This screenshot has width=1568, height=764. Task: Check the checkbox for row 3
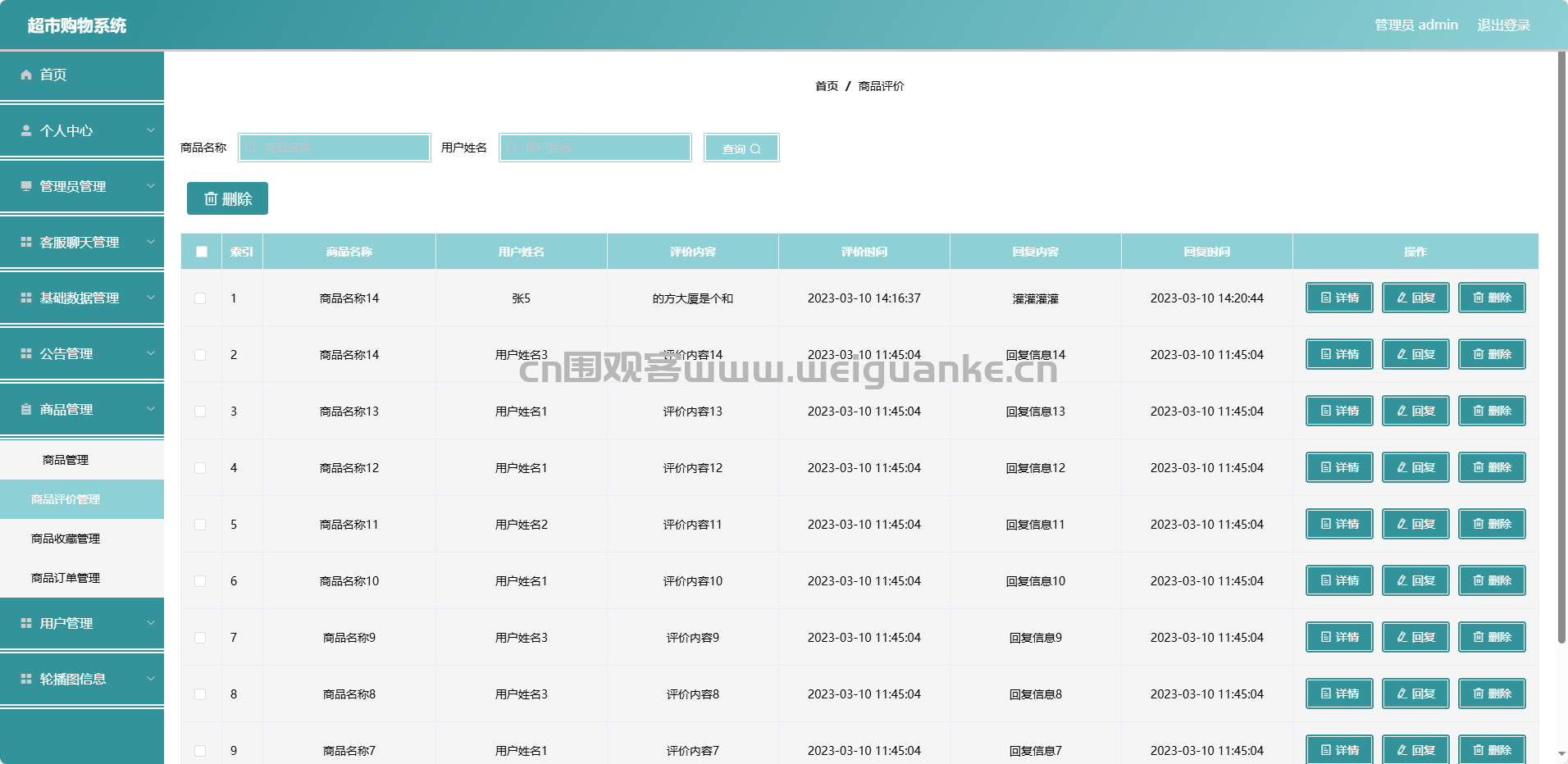pyautogui.click(x=200, y=412)
